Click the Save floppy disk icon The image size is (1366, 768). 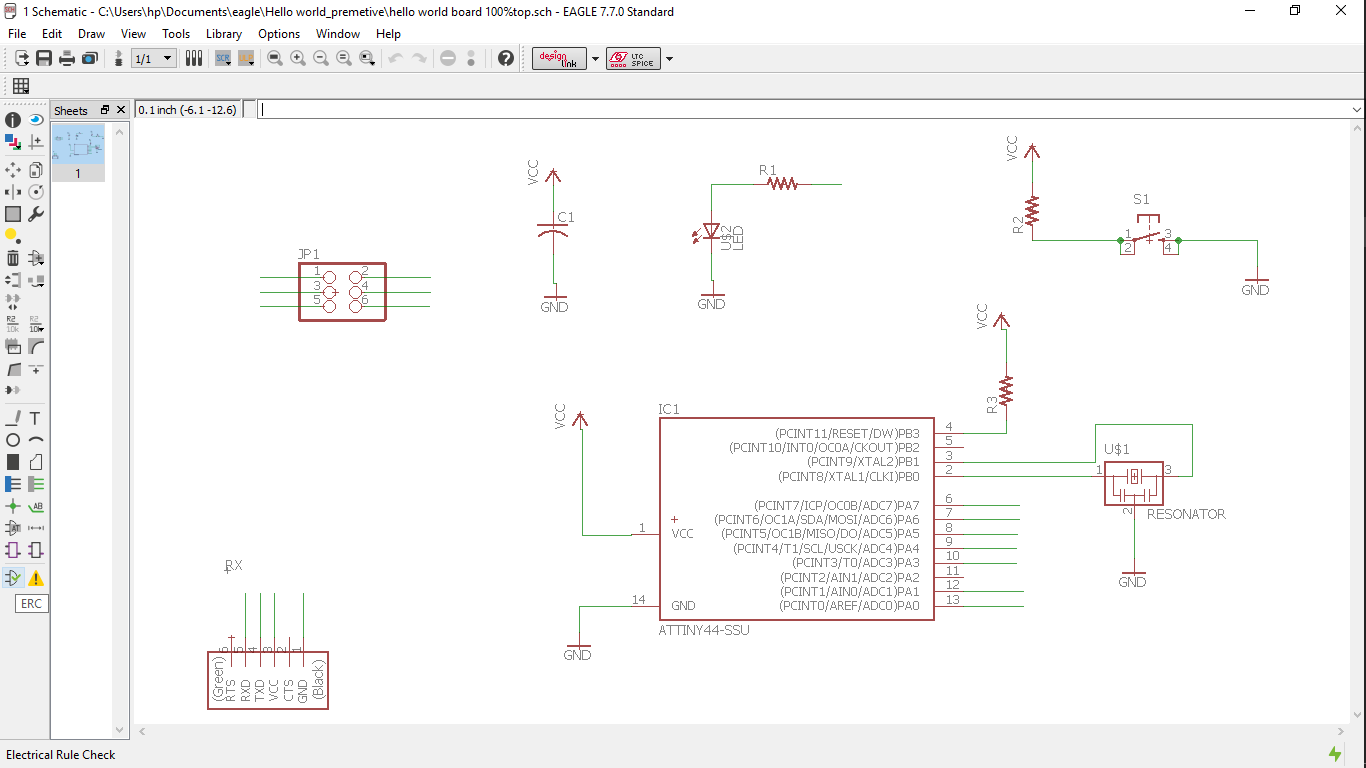coord(44,59)
